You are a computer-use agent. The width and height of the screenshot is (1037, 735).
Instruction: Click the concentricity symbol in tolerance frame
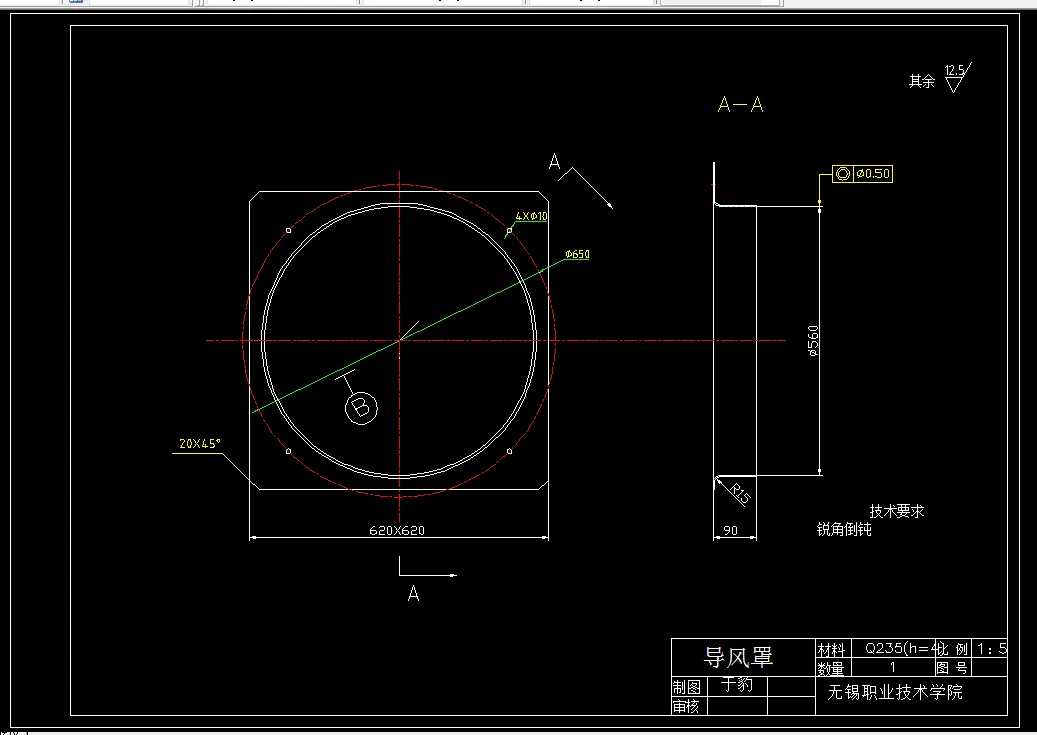point(843,174)
